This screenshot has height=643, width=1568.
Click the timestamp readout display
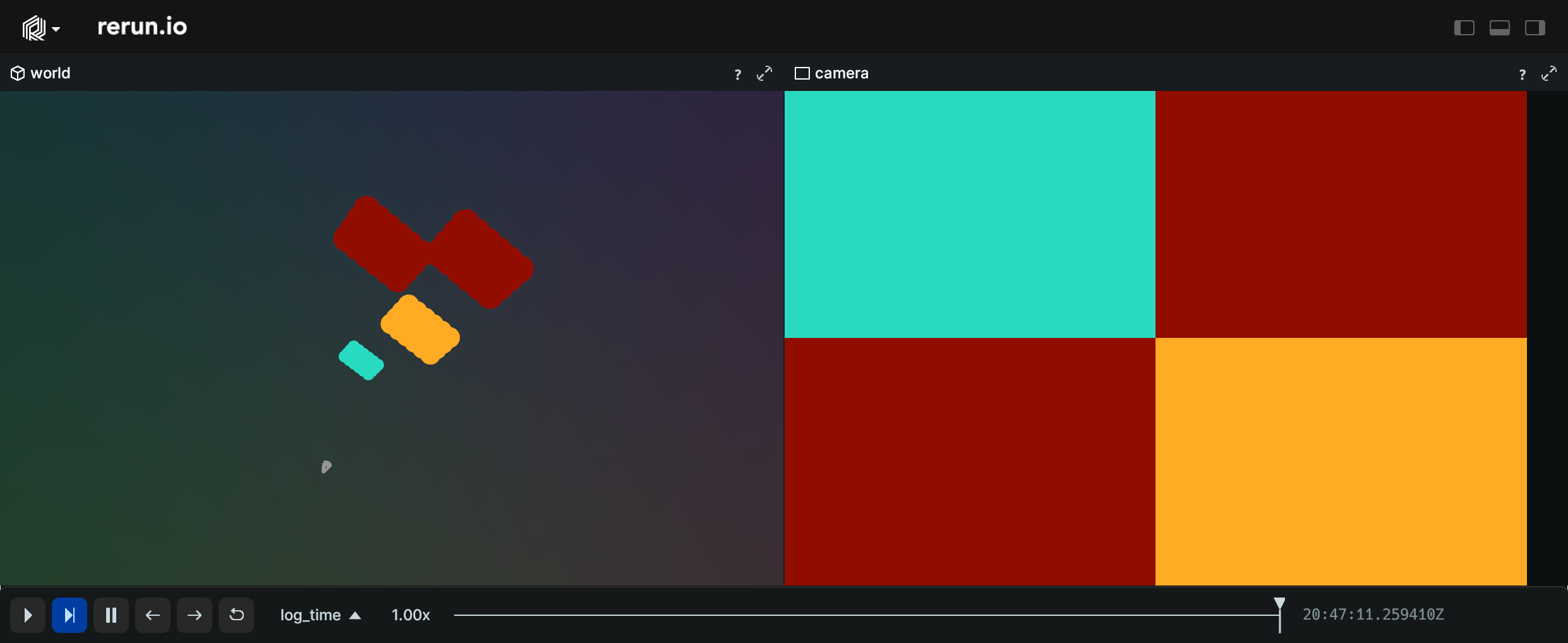[1373, 613]
